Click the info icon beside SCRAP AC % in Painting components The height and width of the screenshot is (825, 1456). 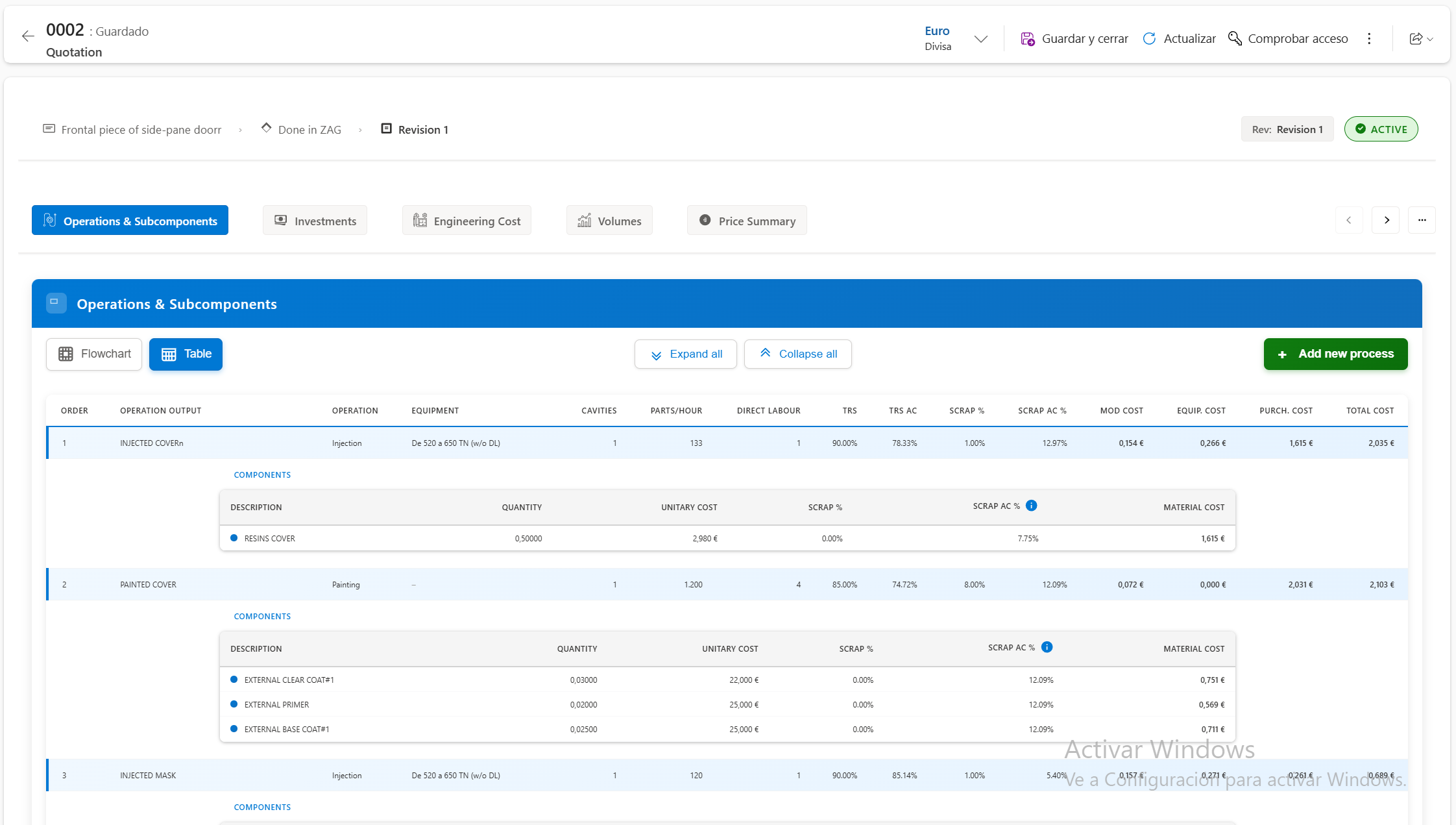[1047, 647]
